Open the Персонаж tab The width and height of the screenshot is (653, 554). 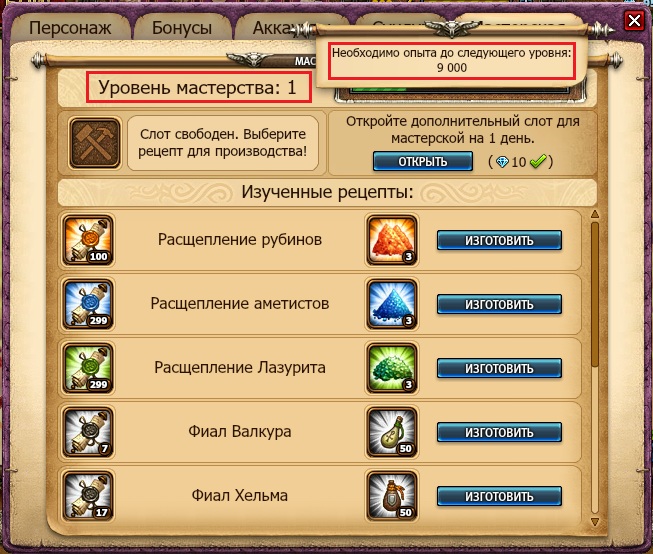point(70,27)
